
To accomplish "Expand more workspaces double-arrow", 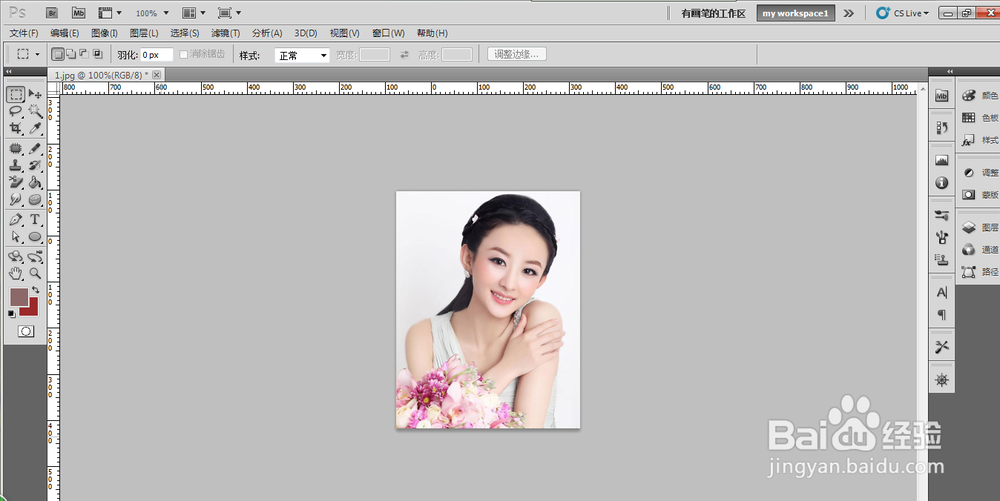I will point(848,13).
